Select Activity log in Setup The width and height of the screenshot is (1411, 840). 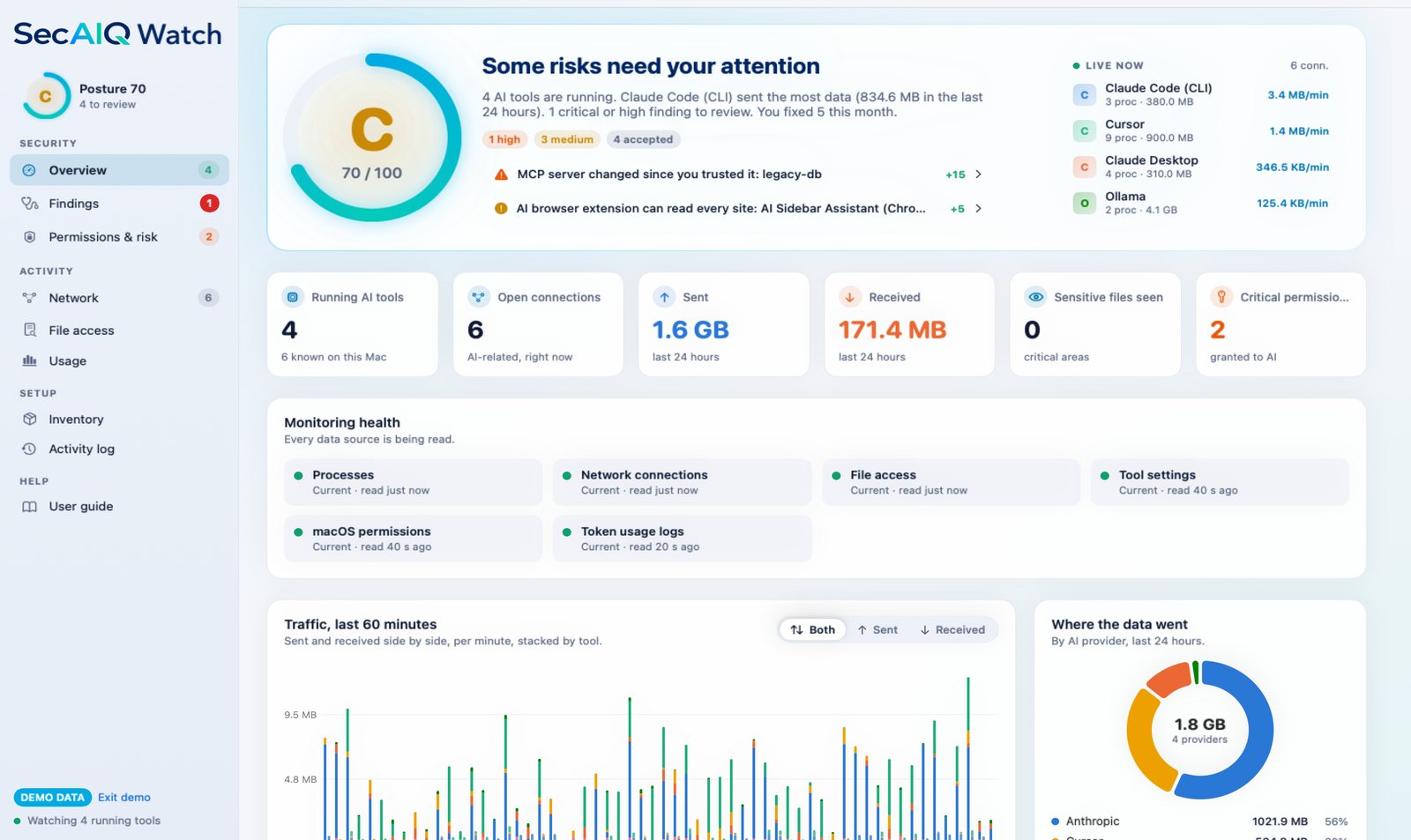point(119,449)
